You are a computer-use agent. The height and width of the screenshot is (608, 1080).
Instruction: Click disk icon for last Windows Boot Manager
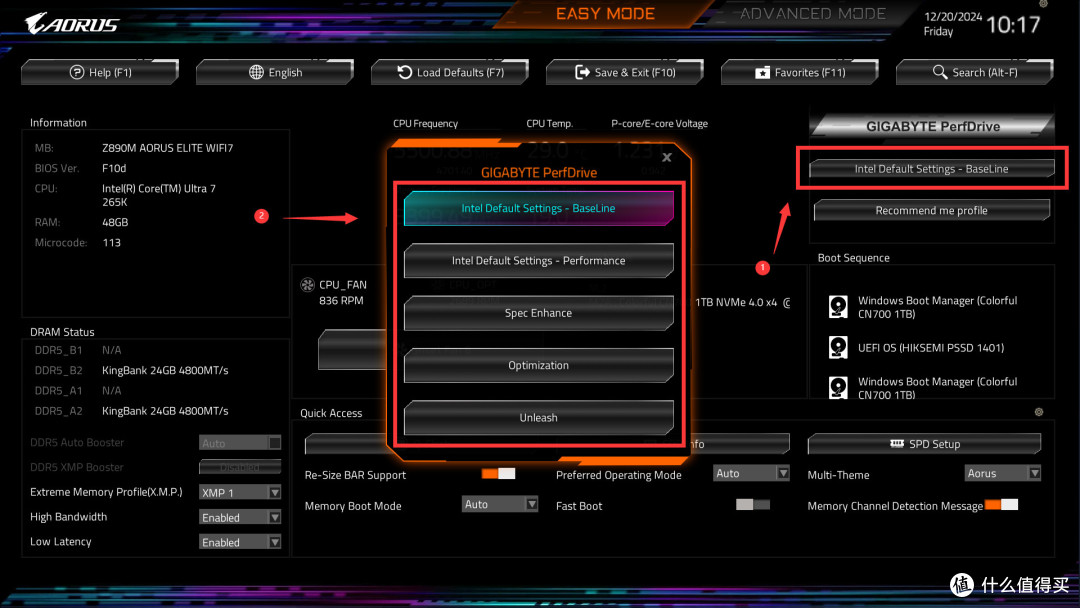[838, 388]
